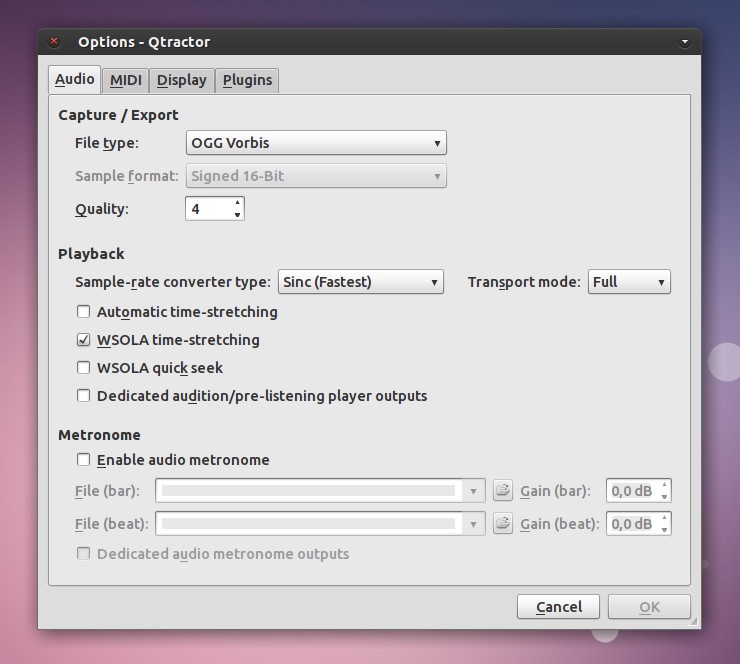Screen dimensions: 740x664
Task: Open the Plugins tab
Action: click(247, 80)
